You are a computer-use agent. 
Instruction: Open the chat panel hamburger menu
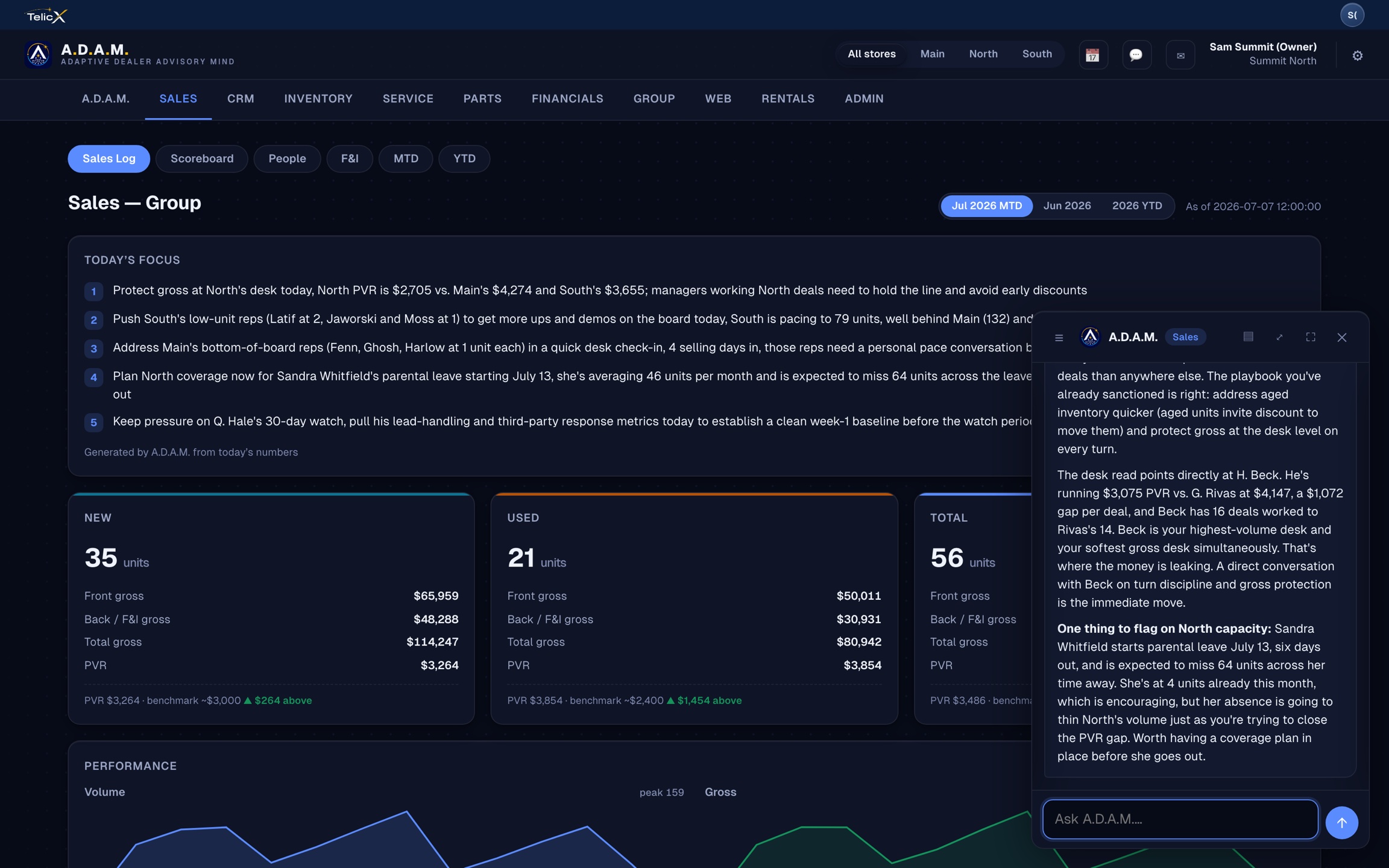point(1059,338)
